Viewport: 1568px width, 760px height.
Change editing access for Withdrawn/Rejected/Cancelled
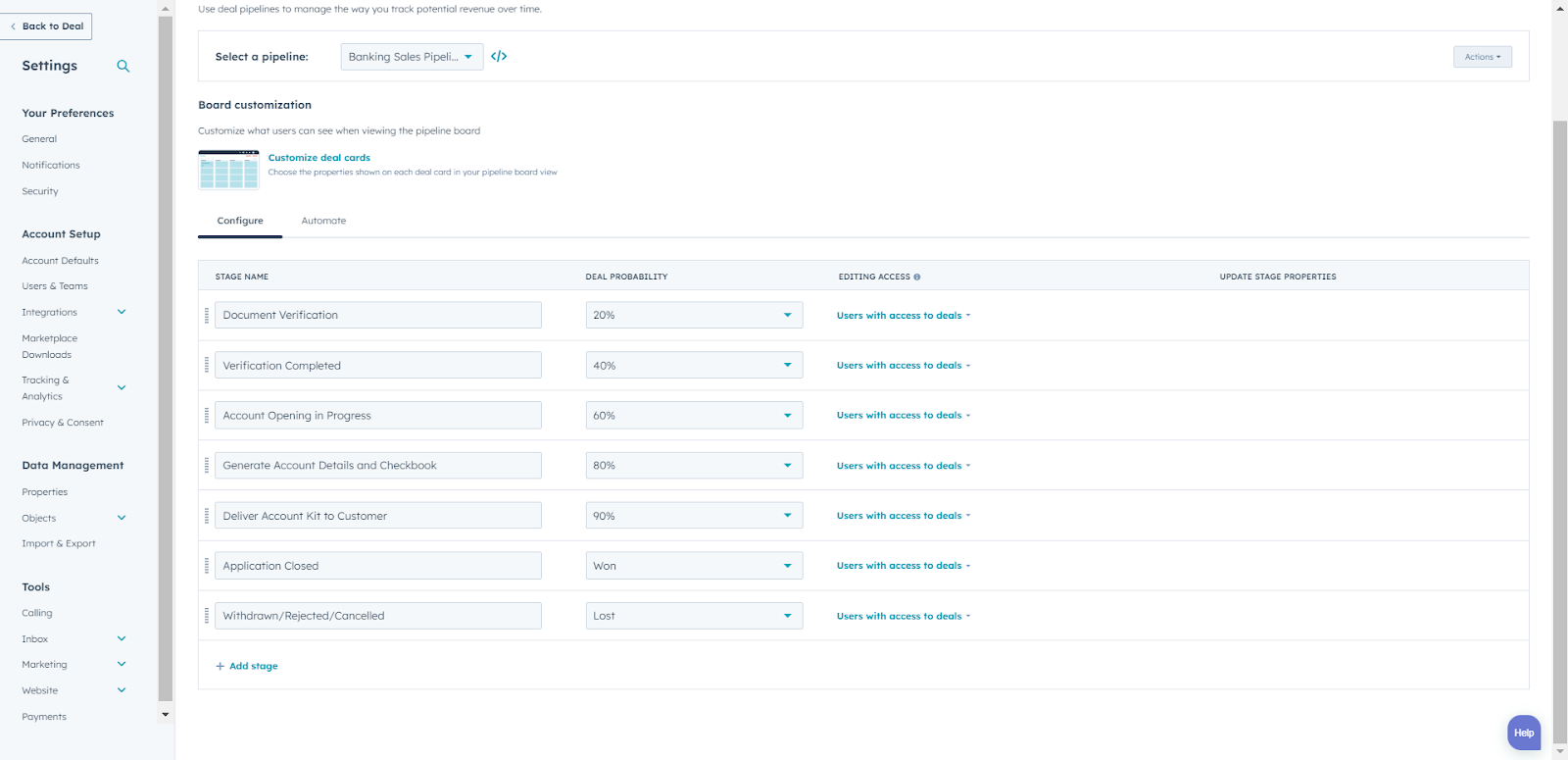[904, 616]
